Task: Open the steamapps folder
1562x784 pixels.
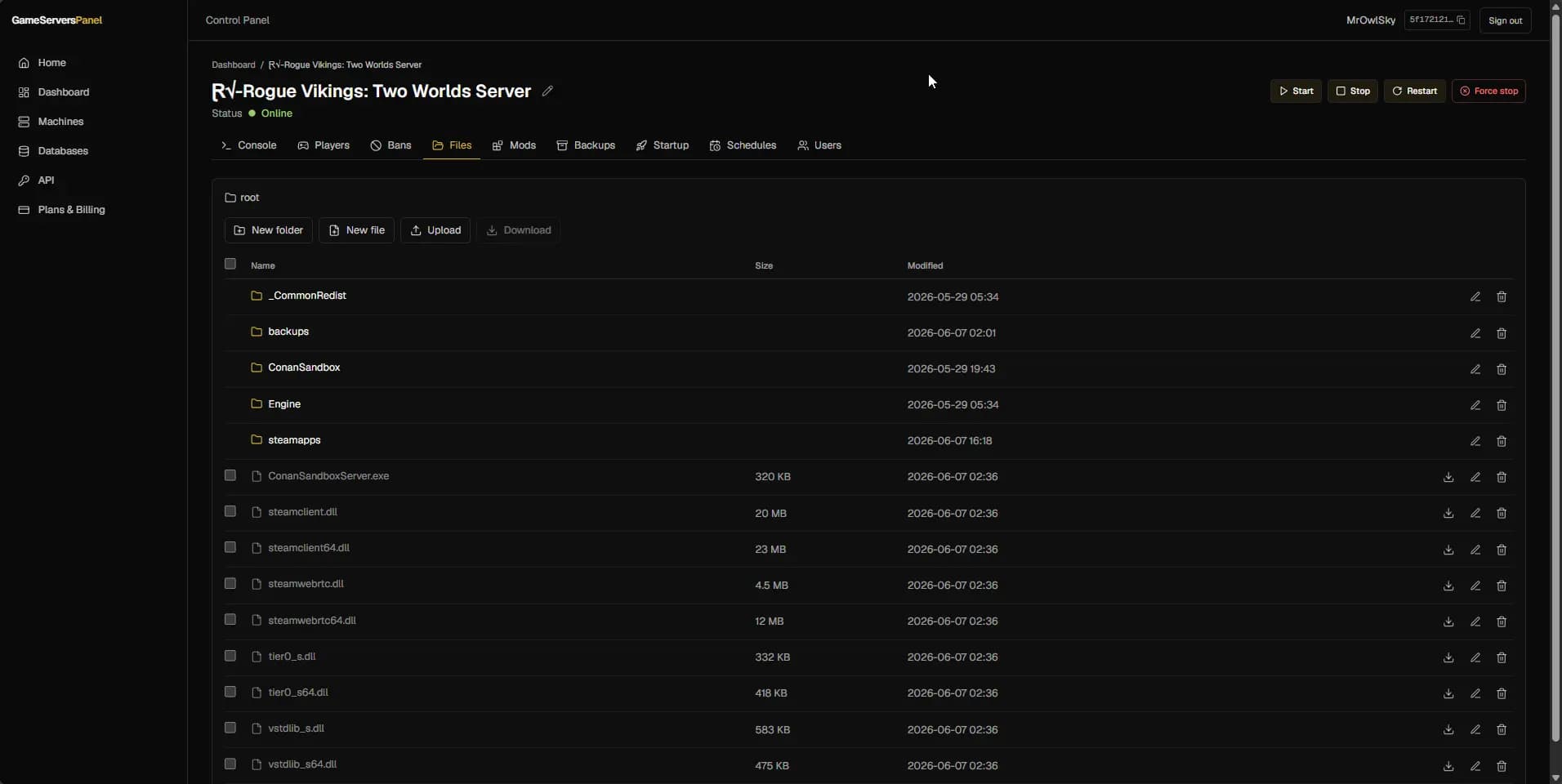Action: tap(294, 440)
